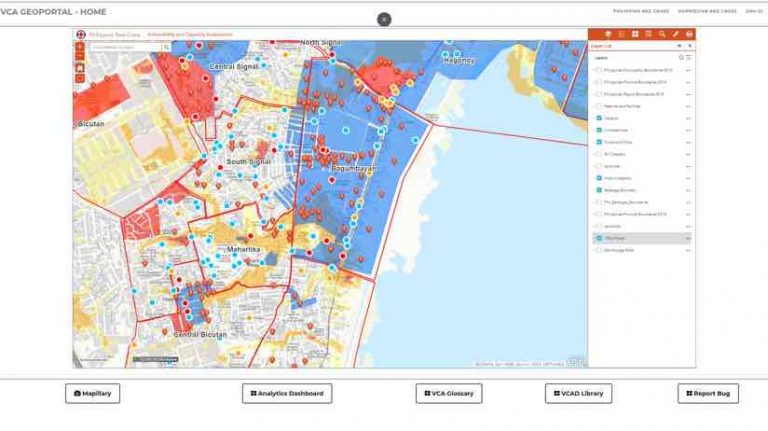Enable Philippines Municipality Boundaries 2019 layer checkbox
The image size is (768, 431).
(x=599, y=70)
